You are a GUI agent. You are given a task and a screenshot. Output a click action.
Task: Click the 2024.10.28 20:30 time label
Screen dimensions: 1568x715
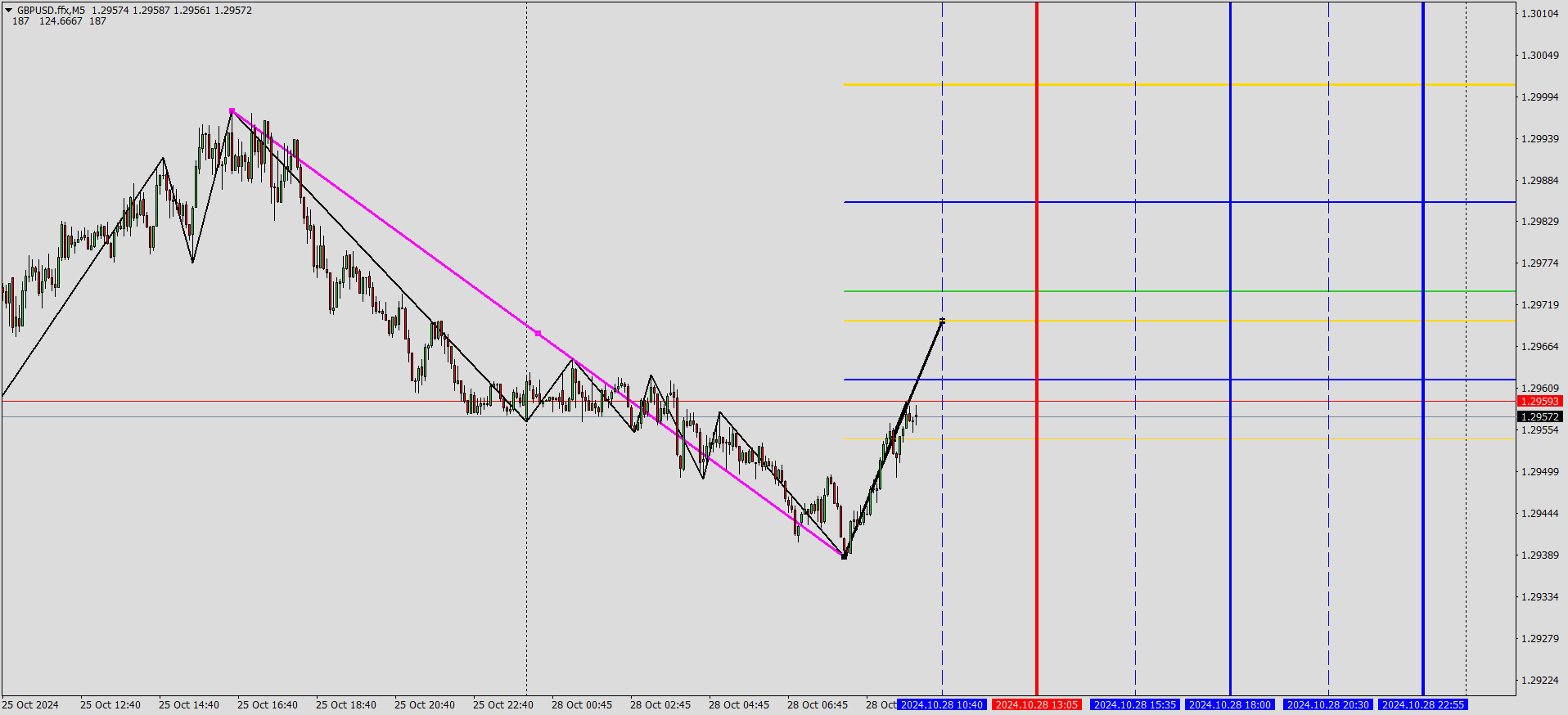tap(1328, 704)
